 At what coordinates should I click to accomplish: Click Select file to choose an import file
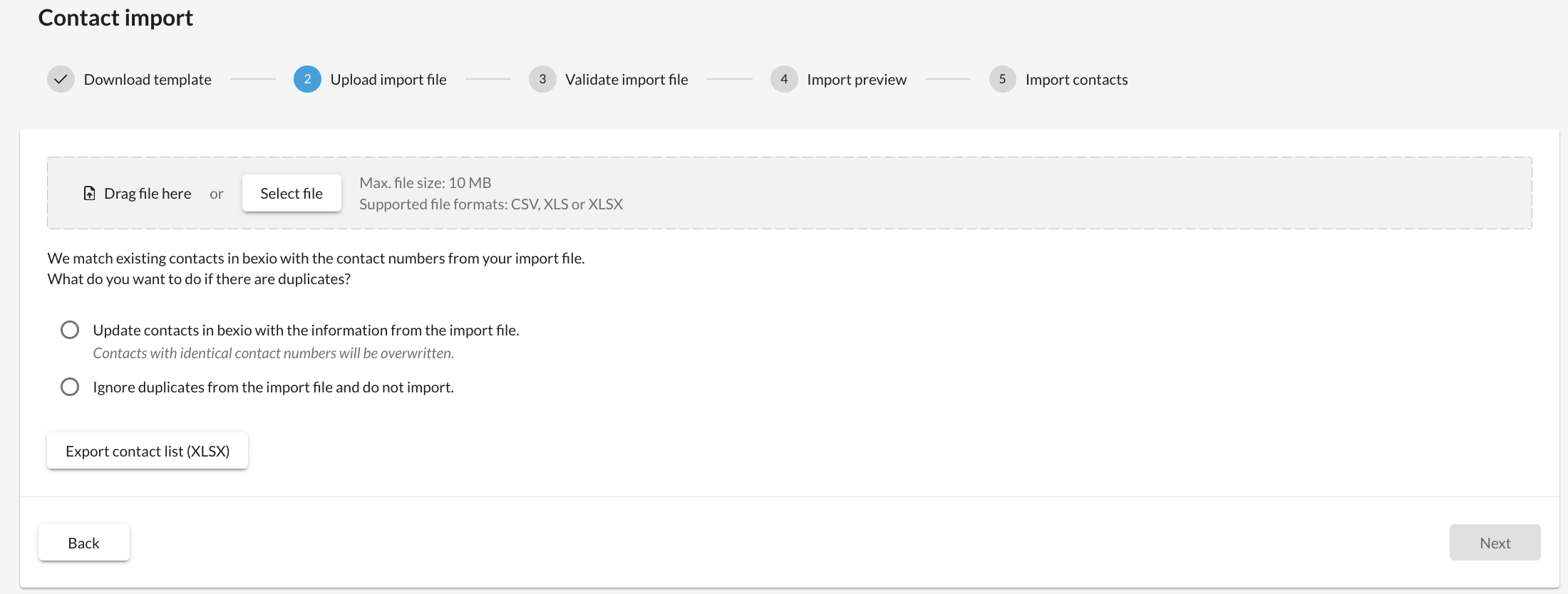[x=291, y=192]
